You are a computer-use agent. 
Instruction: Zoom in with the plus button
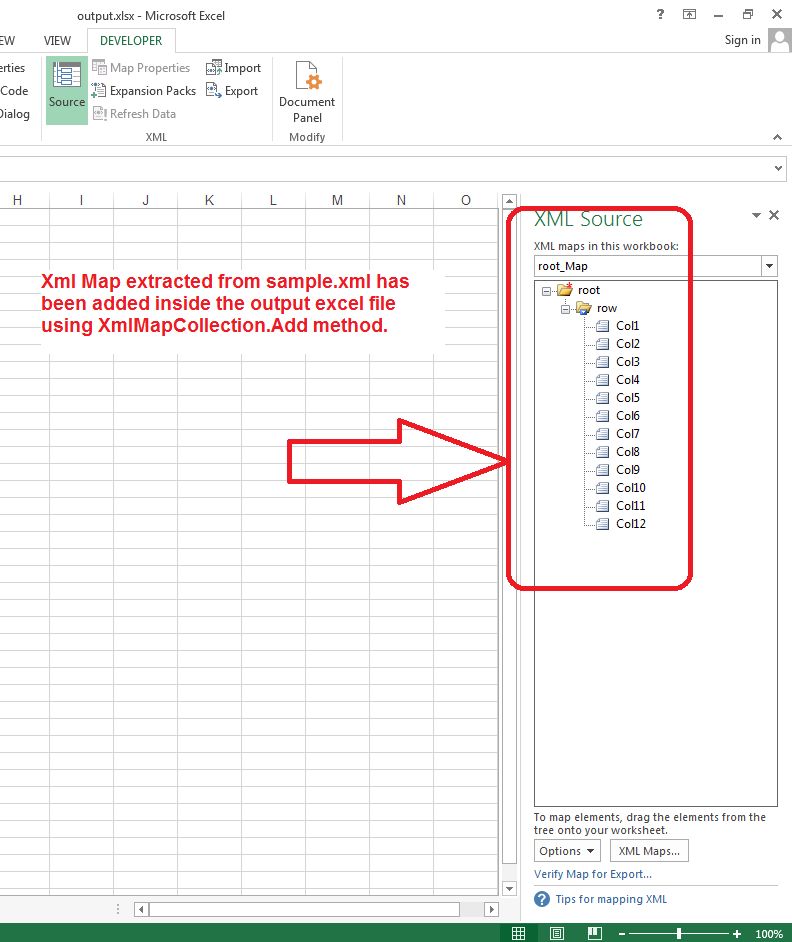point(737,934)
